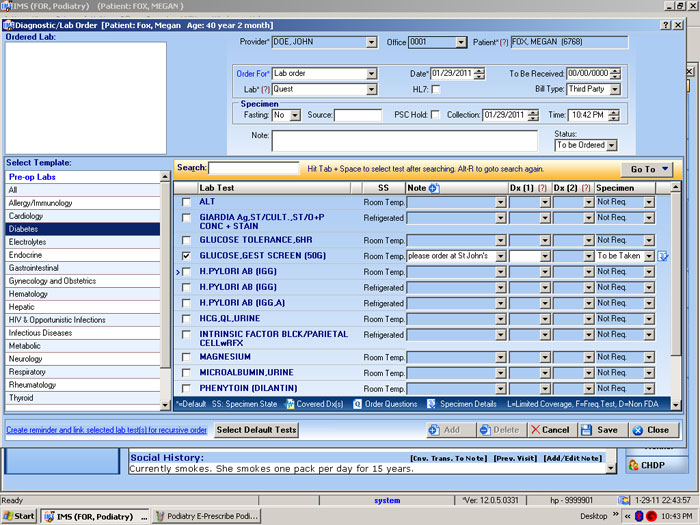Open the Provider dropdown
The height and width of the screenshot is (525, 700).
click(371, 42)
